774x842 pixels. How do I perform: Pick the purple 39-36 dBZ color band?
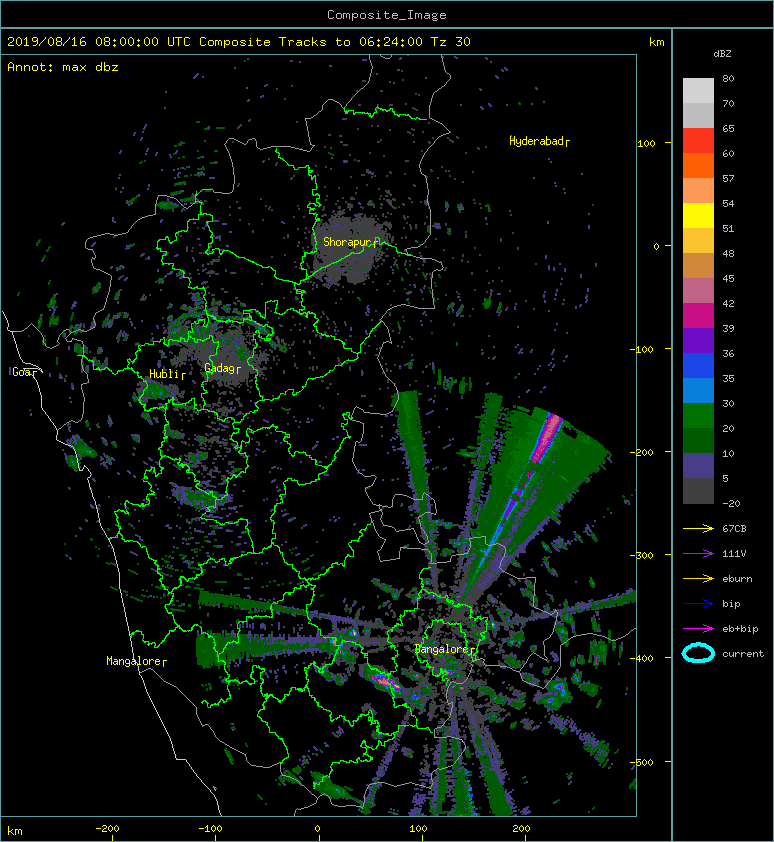pos(698,340)
